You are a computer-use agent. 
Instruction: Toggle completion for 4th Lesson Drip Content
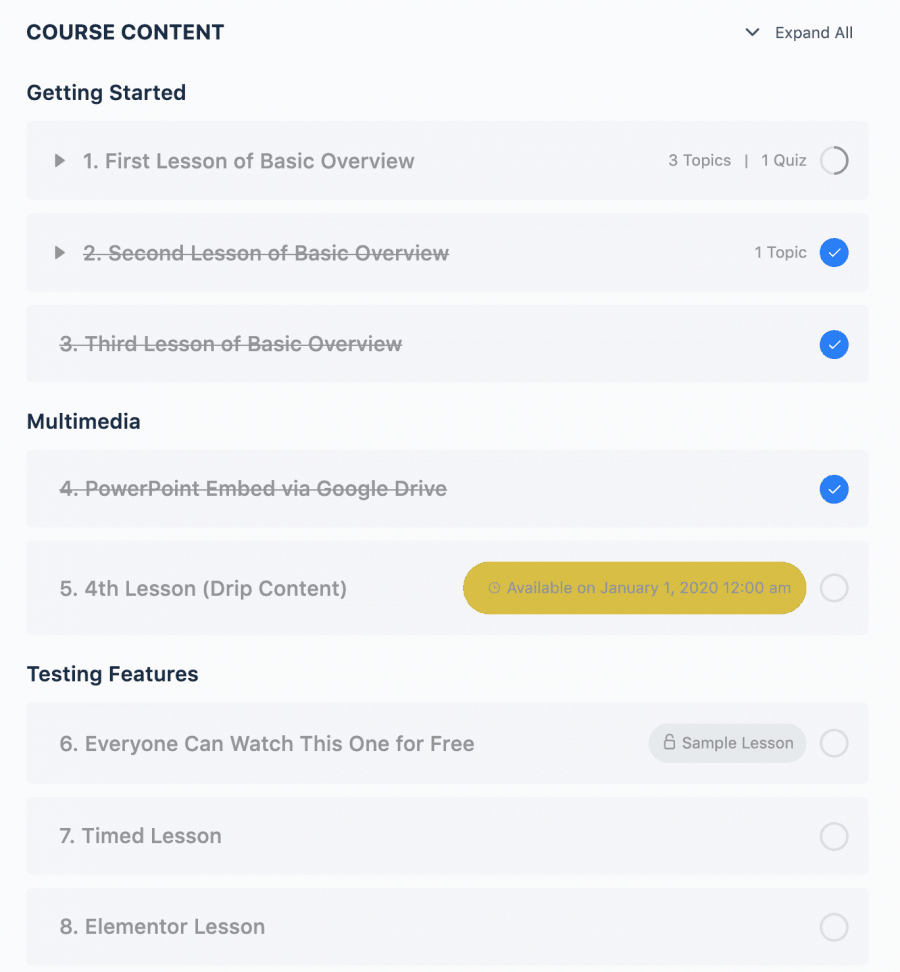834,588
